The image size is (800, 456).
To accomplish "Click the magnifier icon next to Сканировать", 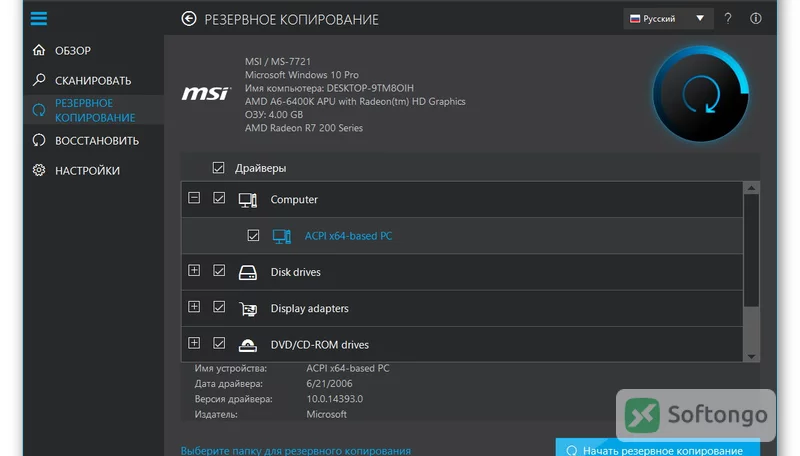I will (39, 80).
